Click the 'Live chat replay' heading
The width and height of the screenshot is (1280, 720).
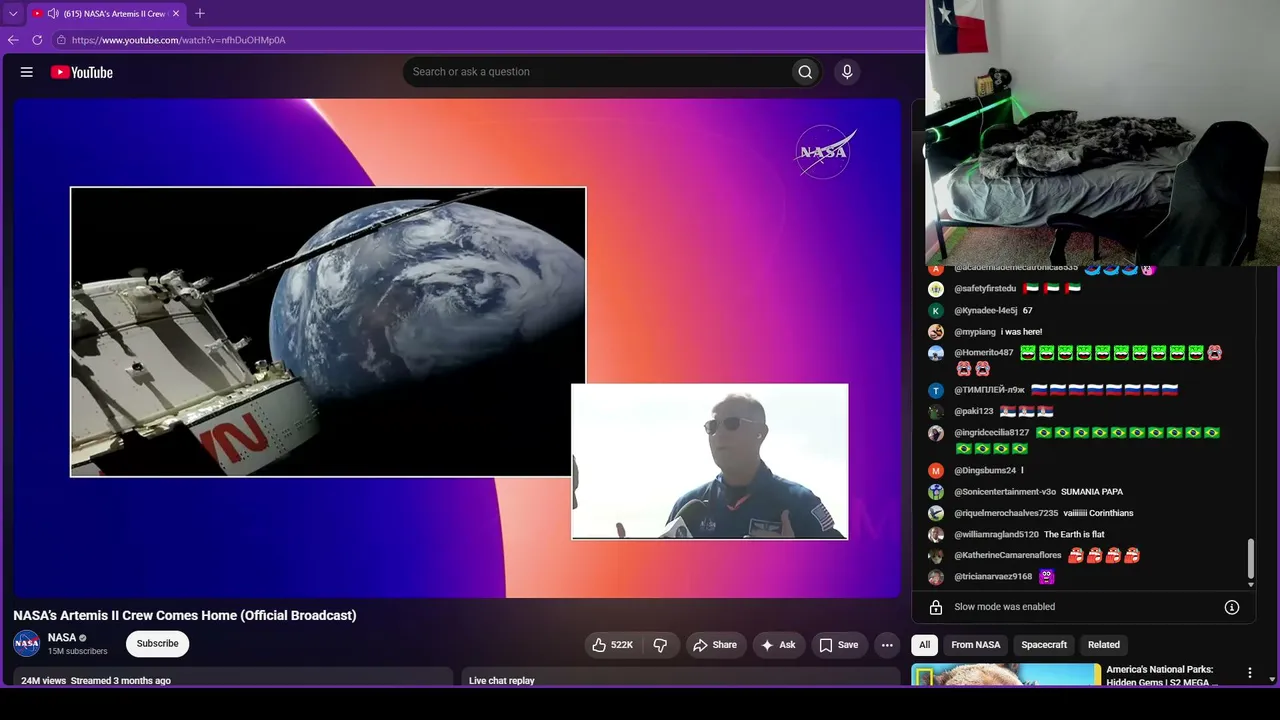(502, 681)
